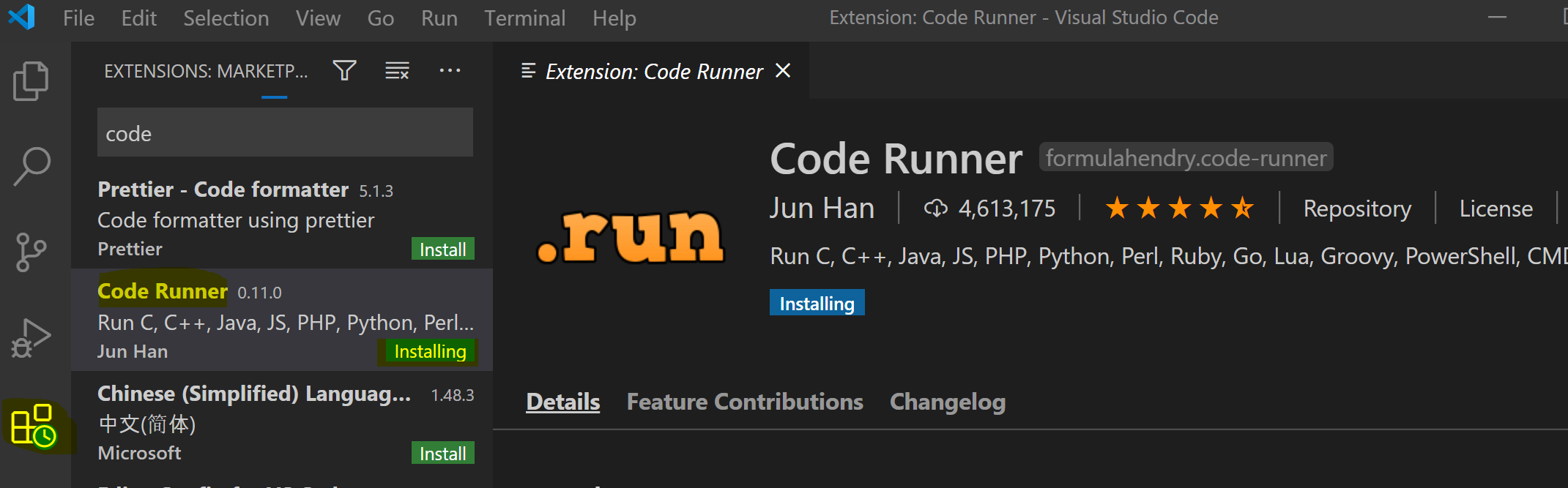Viewport: 1568px width, 488px height.
Task: Select Code Runner in the extensions list
Action: pos(282,320)
